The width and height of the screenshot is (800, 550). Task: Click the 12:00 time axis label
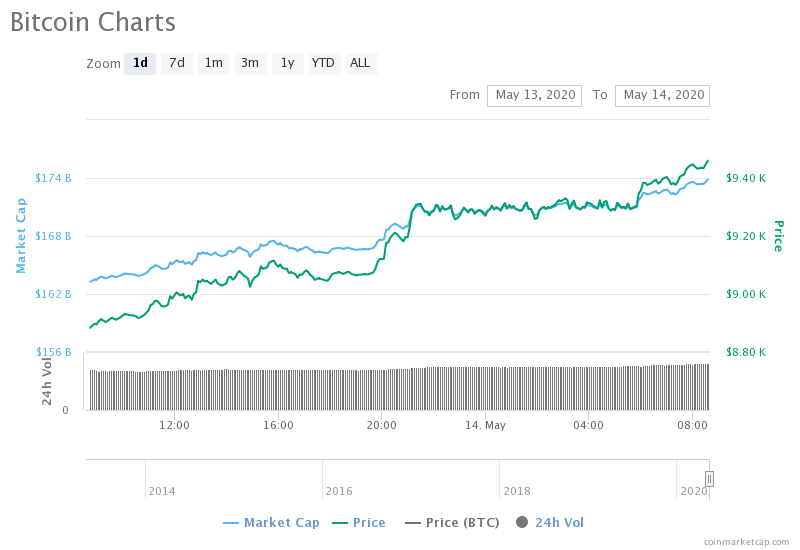click(x=174, y=426)
